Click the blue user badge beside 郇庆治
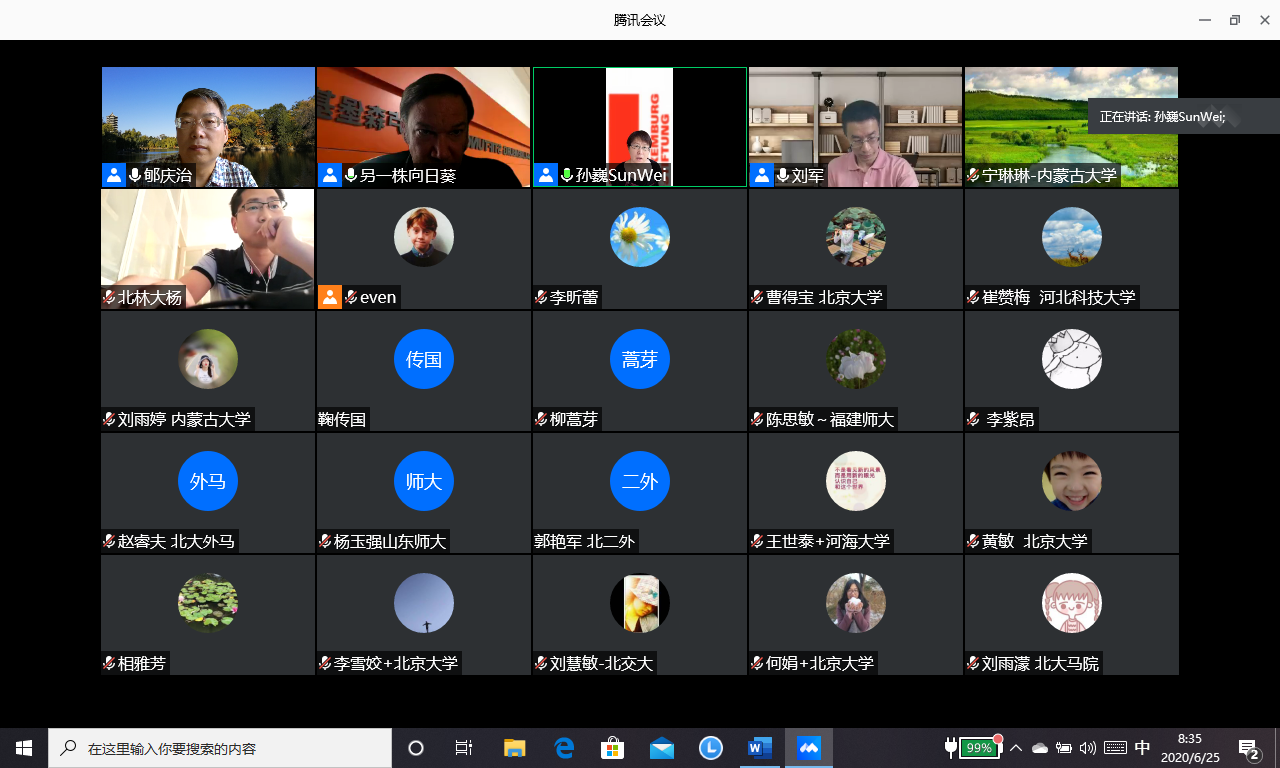 click(x=113, y=175)
